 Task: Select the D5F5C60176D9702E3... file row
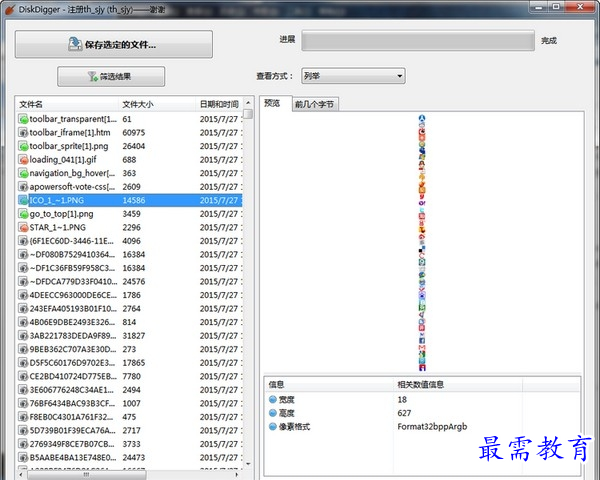(130, 363)
